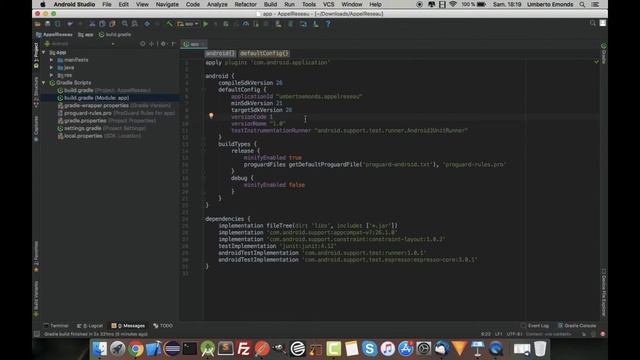
Task: Open Skype from the dock
Action: tap(369, 349)
